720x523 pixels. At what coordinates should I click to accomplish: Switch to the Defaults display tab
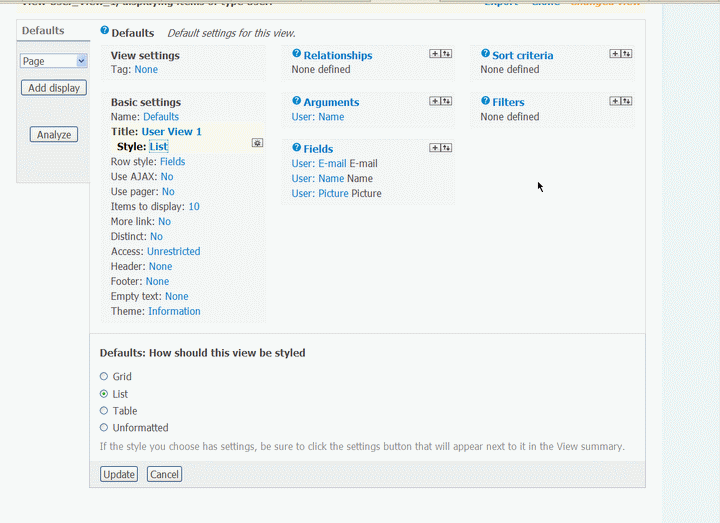pos(43,31)
